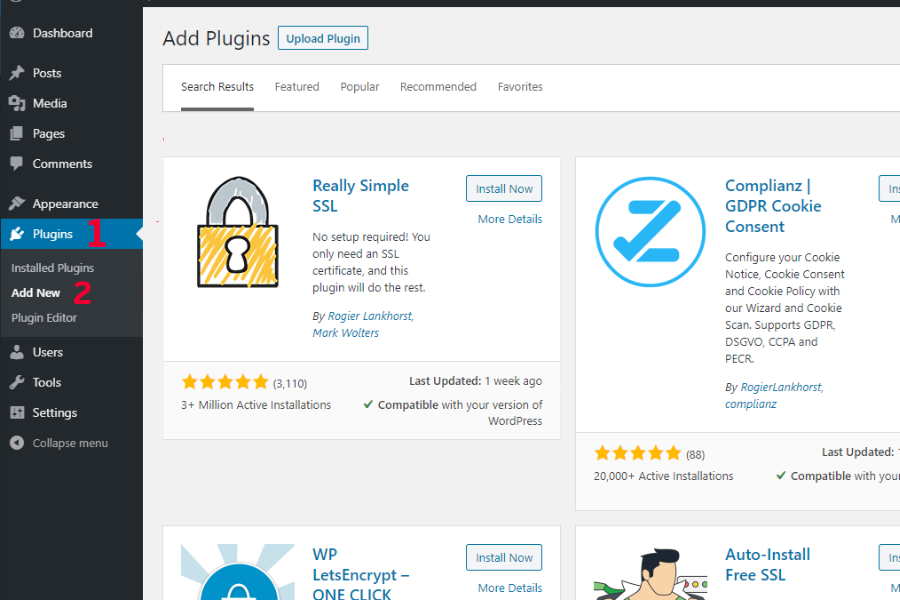
Task: Open the Appearance menu label
Action: pyautogui.click(x=65, y=204)
